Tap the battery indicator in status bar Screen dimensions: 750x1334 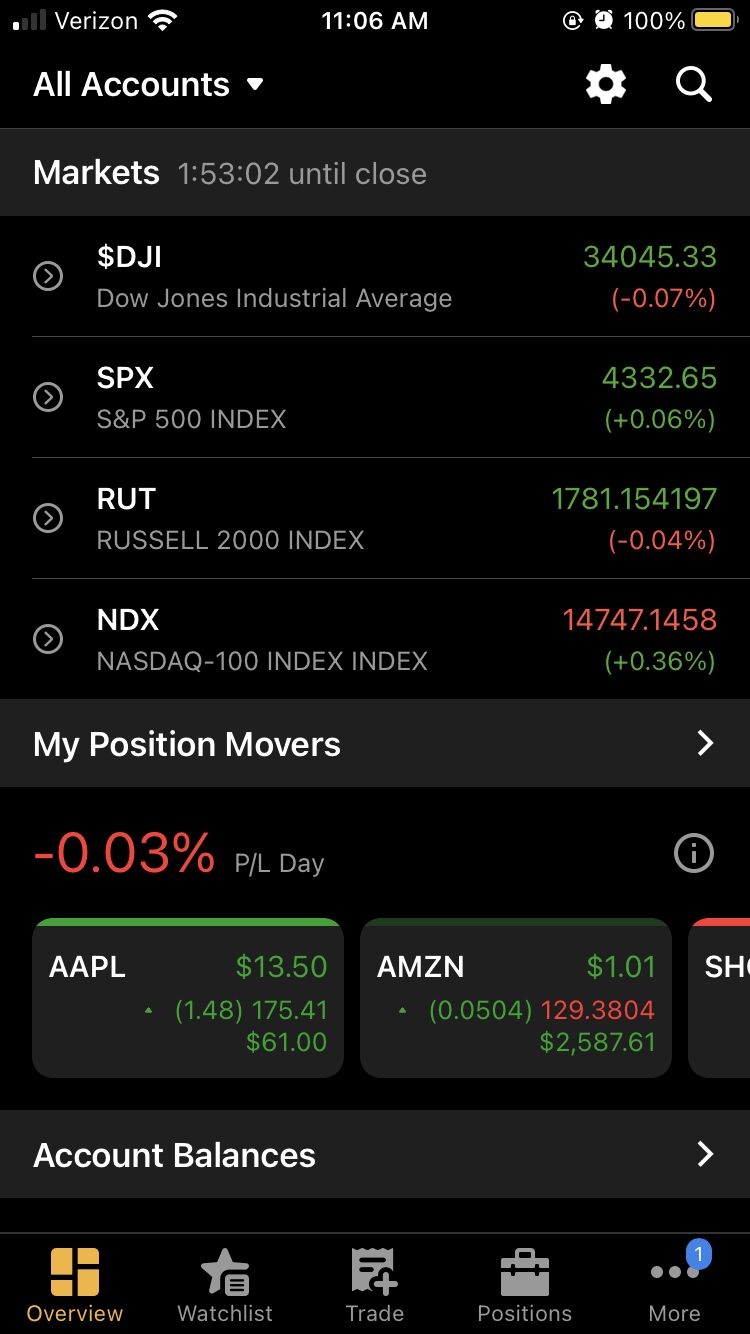[x=715, y=21]
